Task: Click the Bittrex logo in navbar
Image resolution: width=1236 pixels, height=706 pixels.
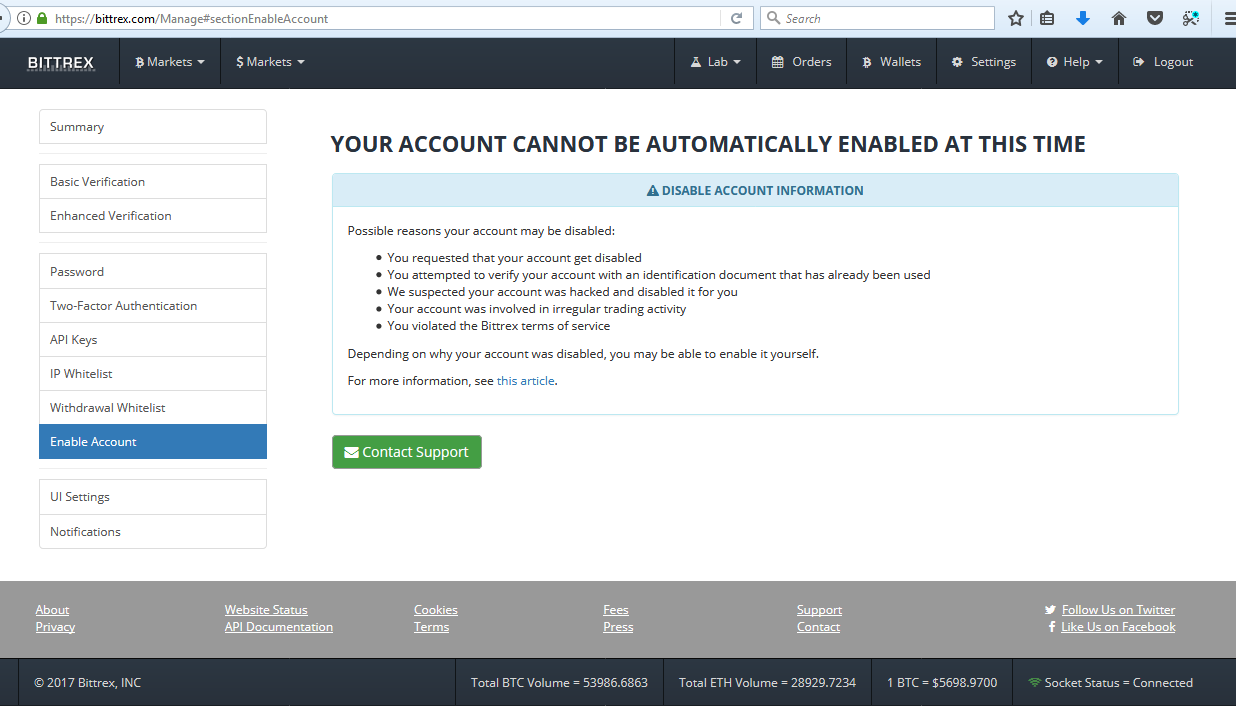Action: coord(60,62)
